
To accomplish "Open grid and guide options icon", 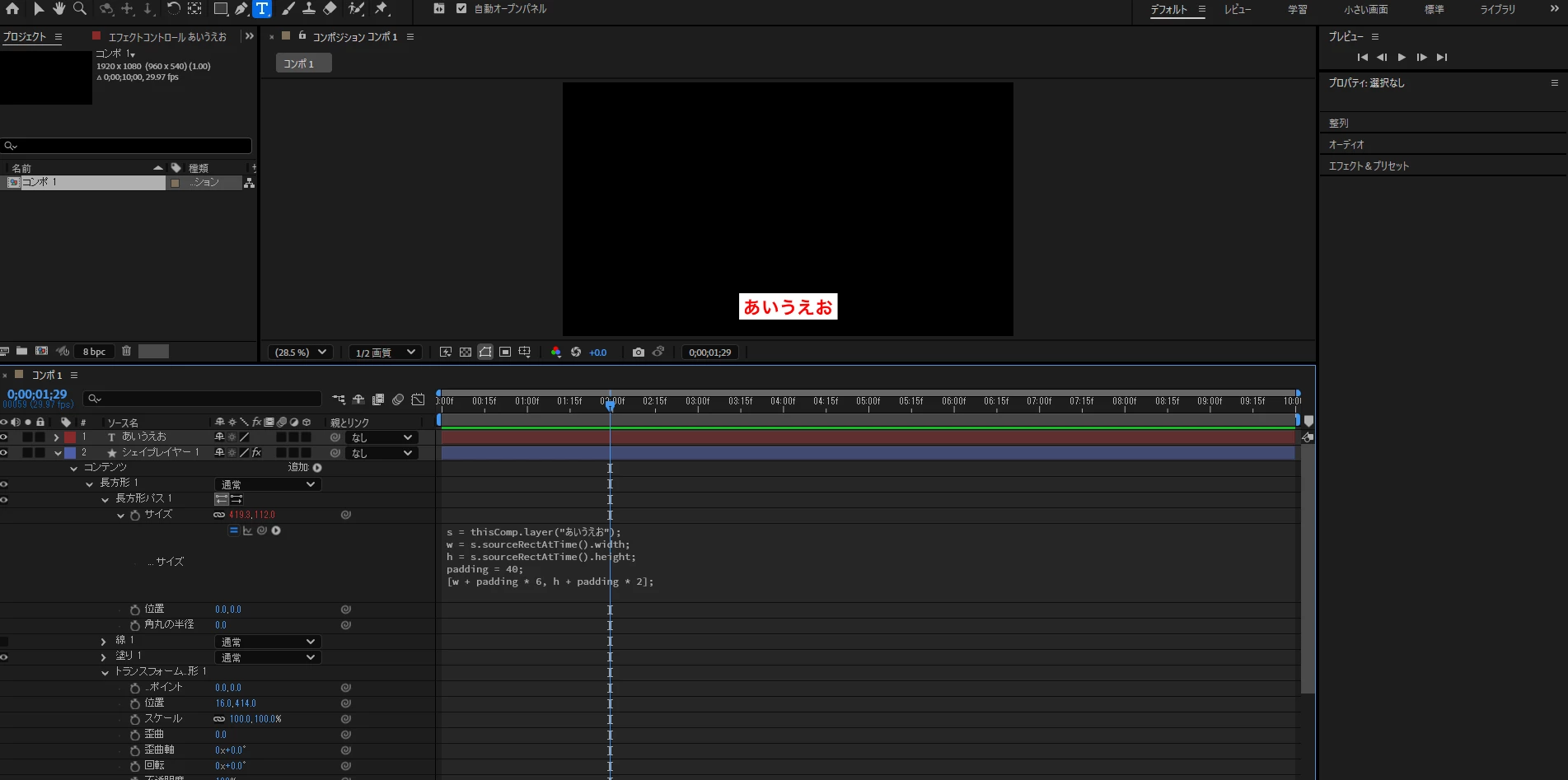I will tap(525, 352).
